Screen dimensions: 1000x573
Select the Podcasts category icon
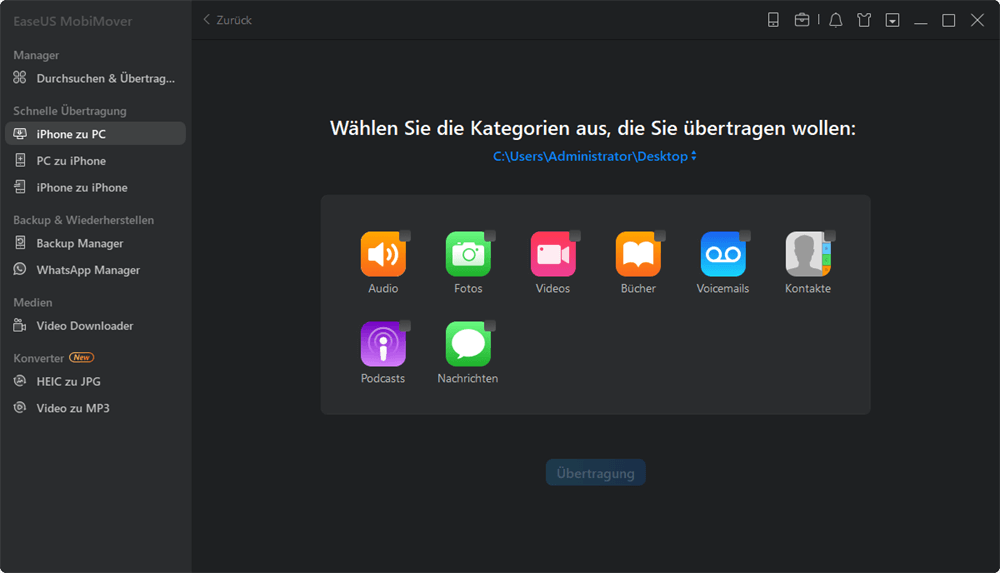click(x=383, y=344)
